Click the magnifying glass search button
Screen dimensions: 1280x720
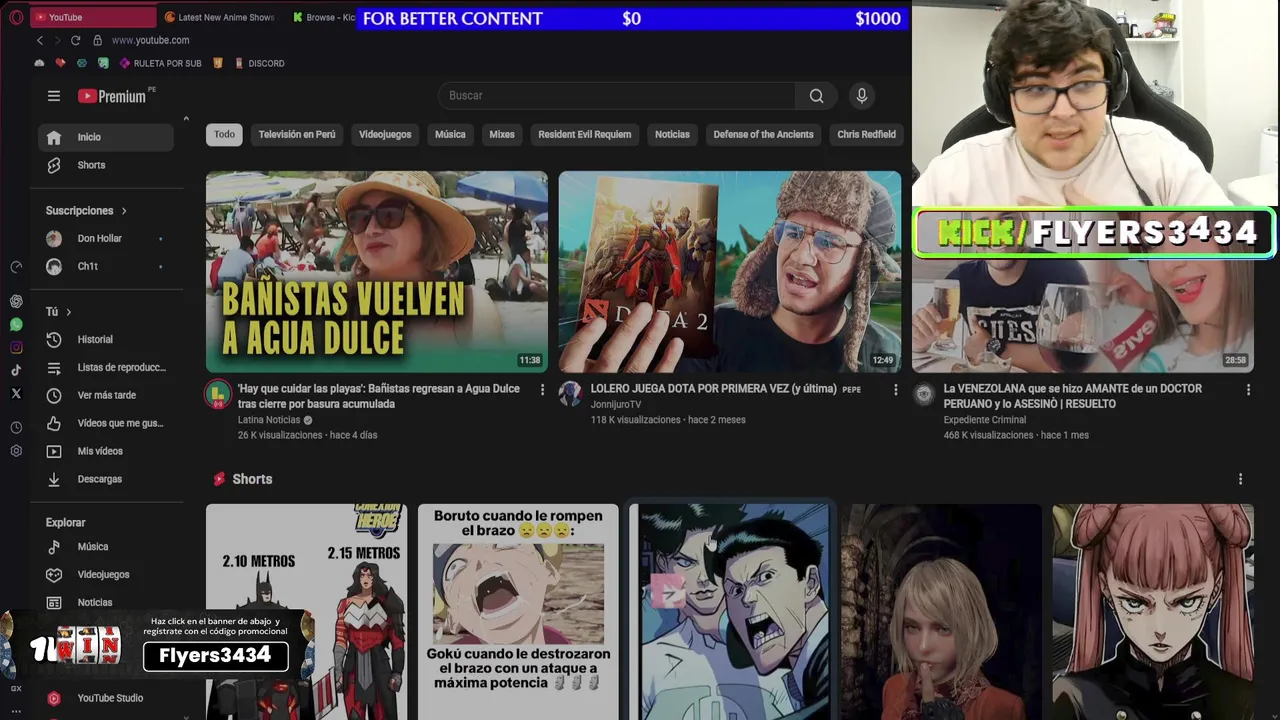(x=816, y=96)
